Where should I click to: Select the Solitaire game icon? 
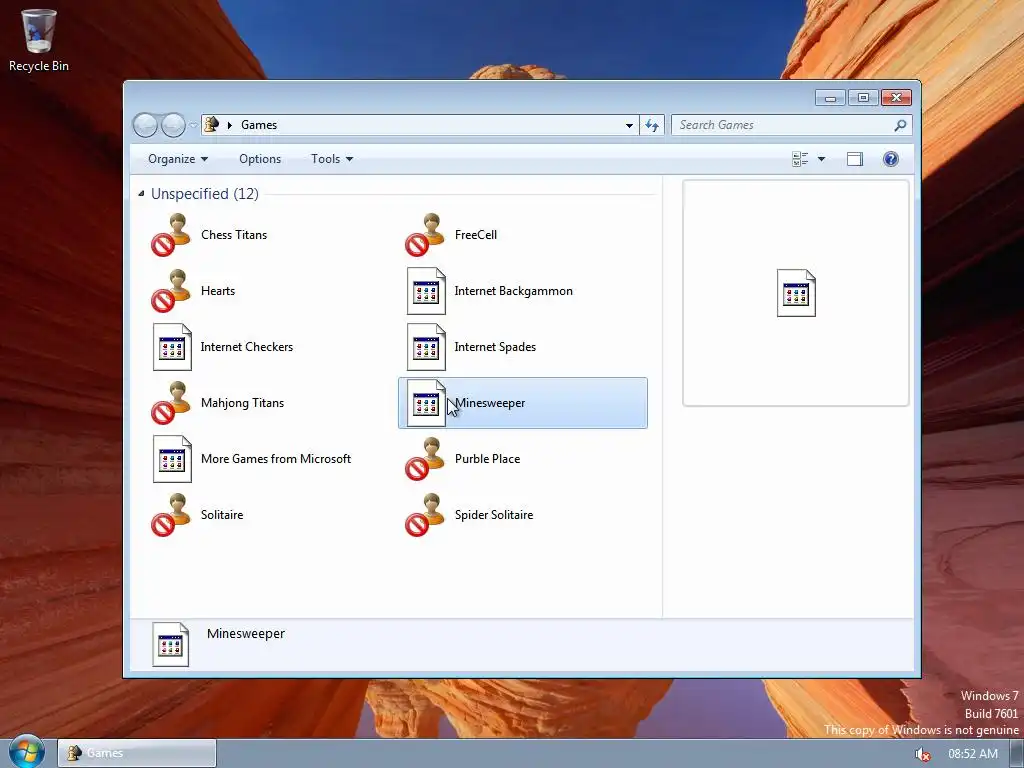pos(172,515)
